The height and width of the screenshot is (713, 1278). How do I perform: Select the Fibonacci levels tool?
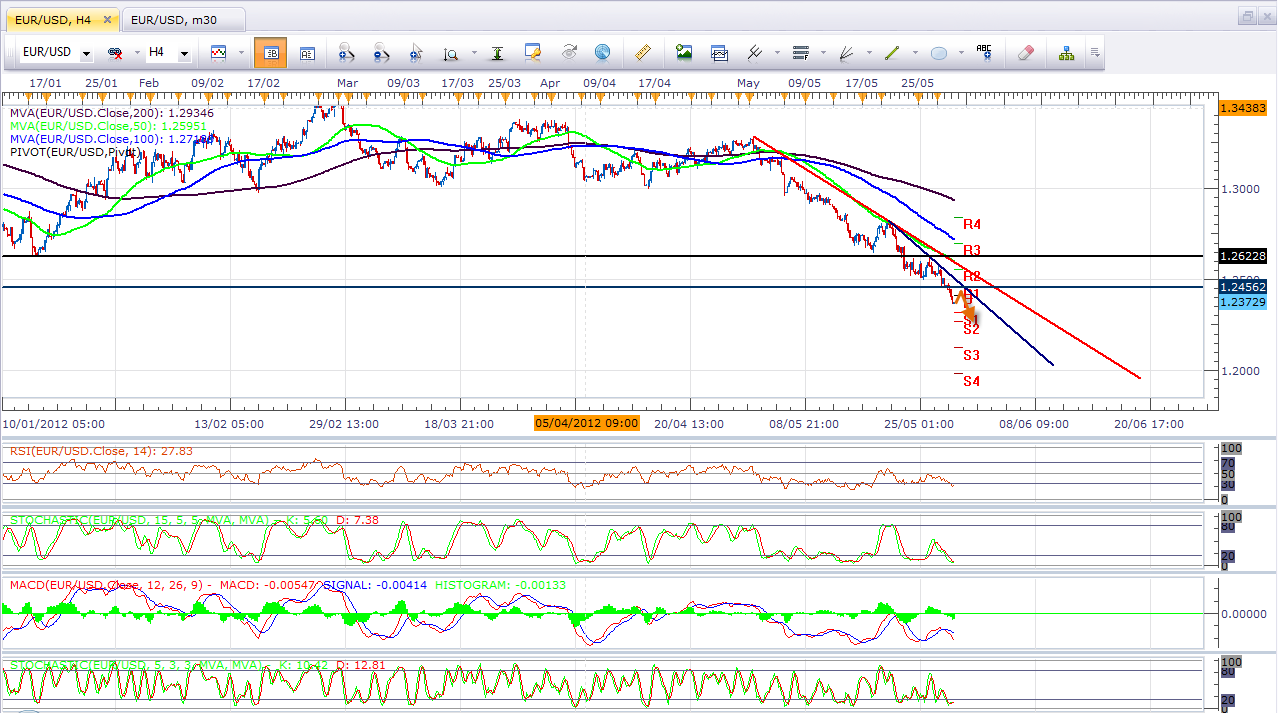click(799, 52)
